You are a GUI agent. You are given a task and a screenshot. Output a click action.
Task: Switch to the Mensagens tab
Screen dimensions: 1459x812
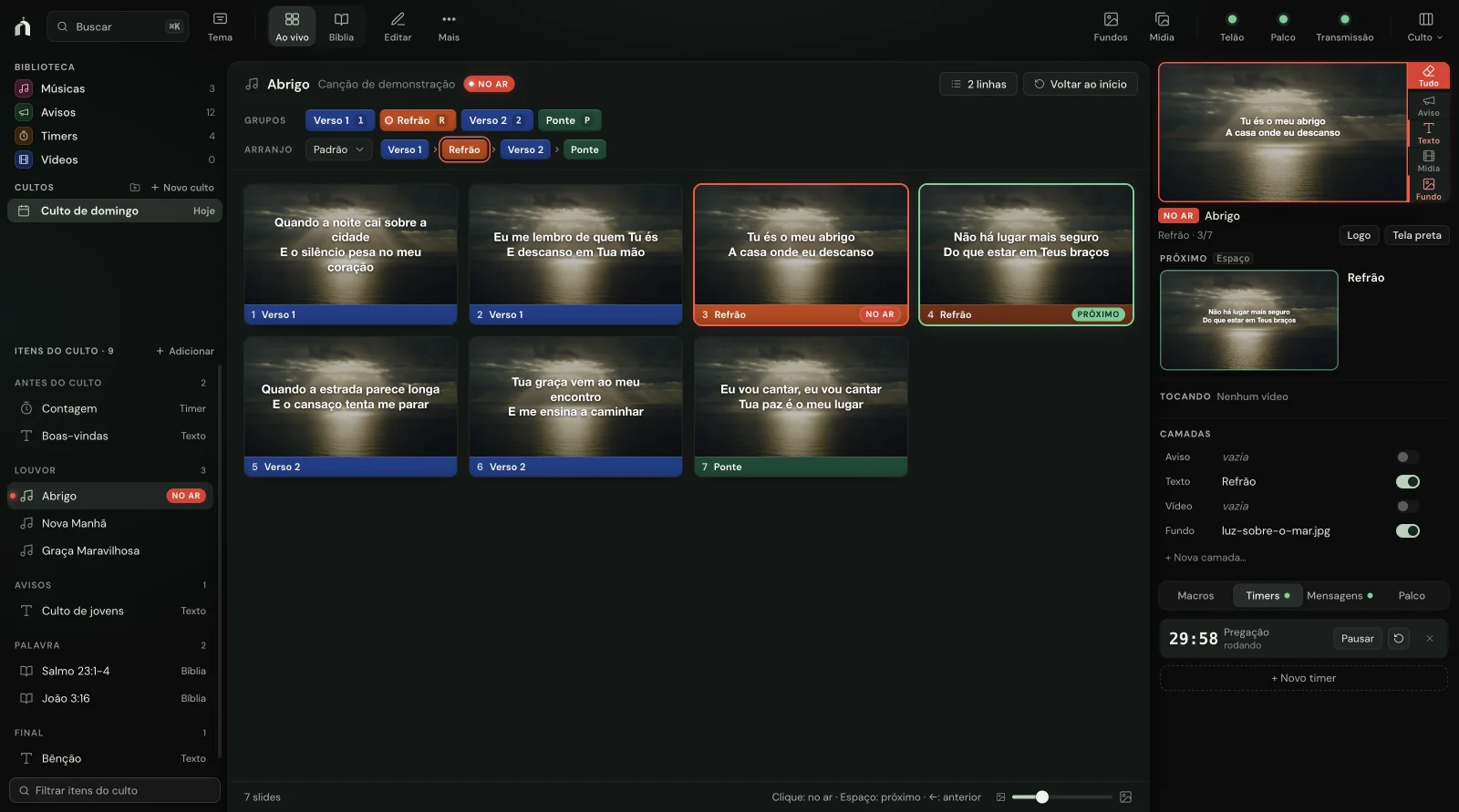tap(1340, 595)
